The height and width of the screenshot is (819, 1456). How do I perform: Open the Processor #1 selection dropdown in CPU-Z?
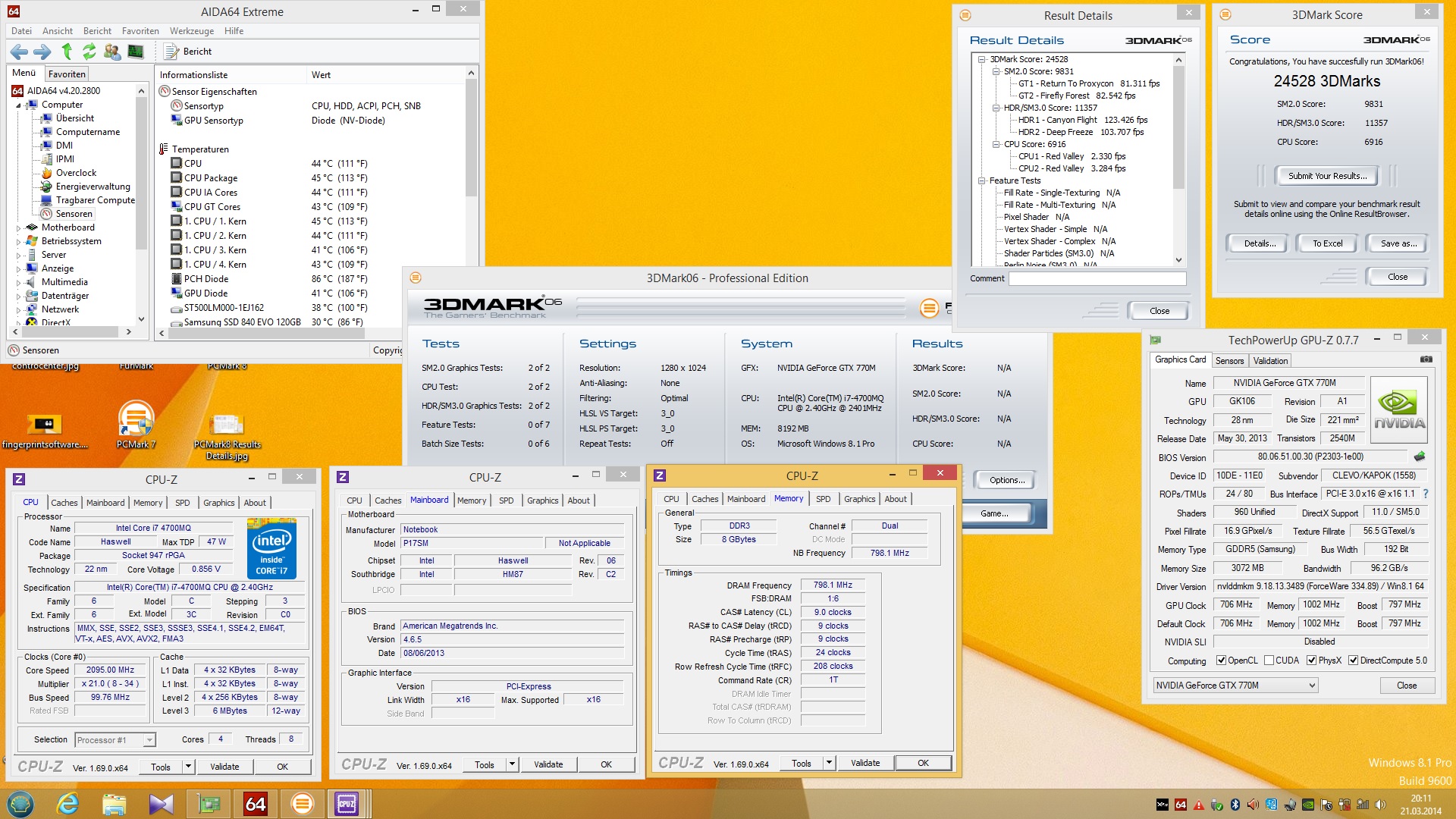pyautogui.click(x=149, y=740)
